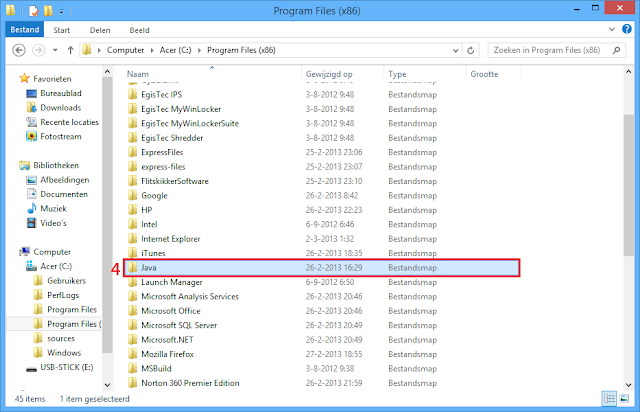Screen dimensions: 640x412
Task: Click the Back navigation arrow
Action: point(19,50)
